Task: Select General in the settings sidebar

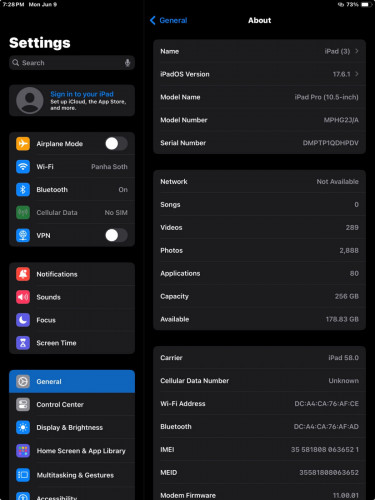Action: coord(72,381)
